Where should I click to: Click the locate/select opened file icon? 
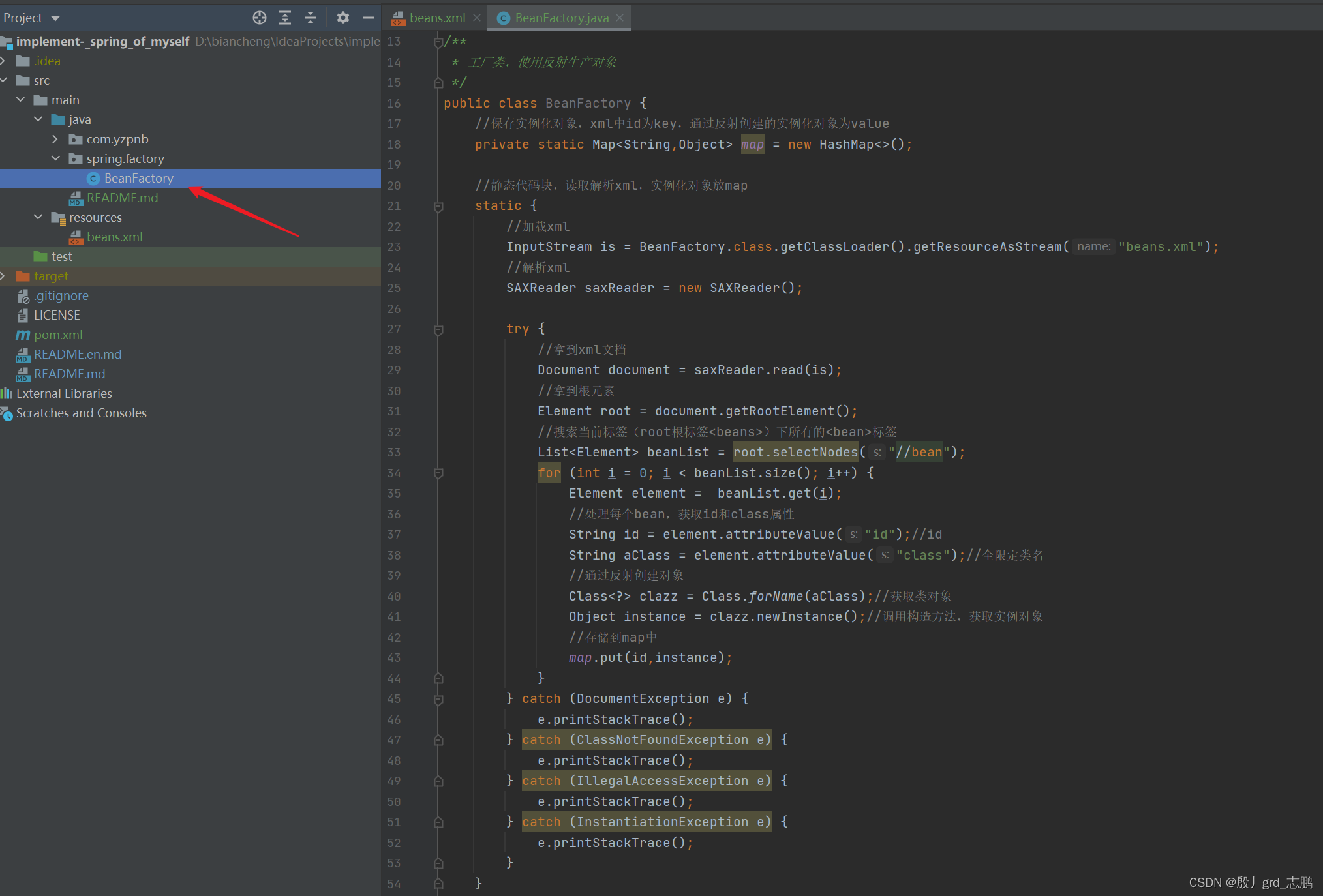point(260,18)
